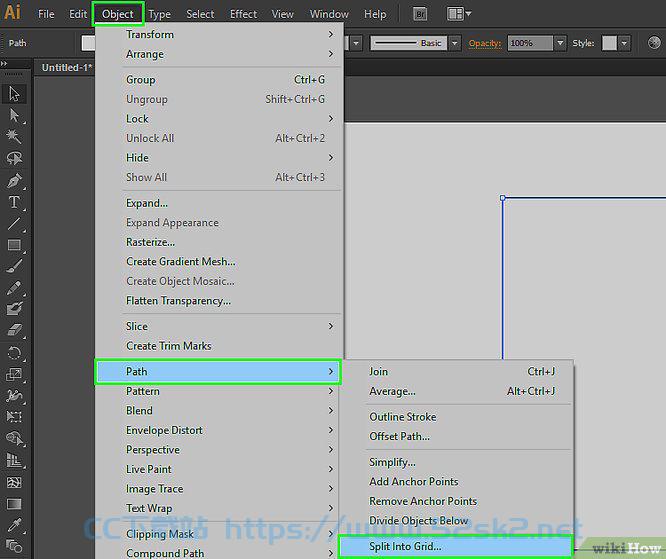Viewport: 666px width, 559px height.
Task: Select the Eraser tool
Action: click(x=14, y=330)
